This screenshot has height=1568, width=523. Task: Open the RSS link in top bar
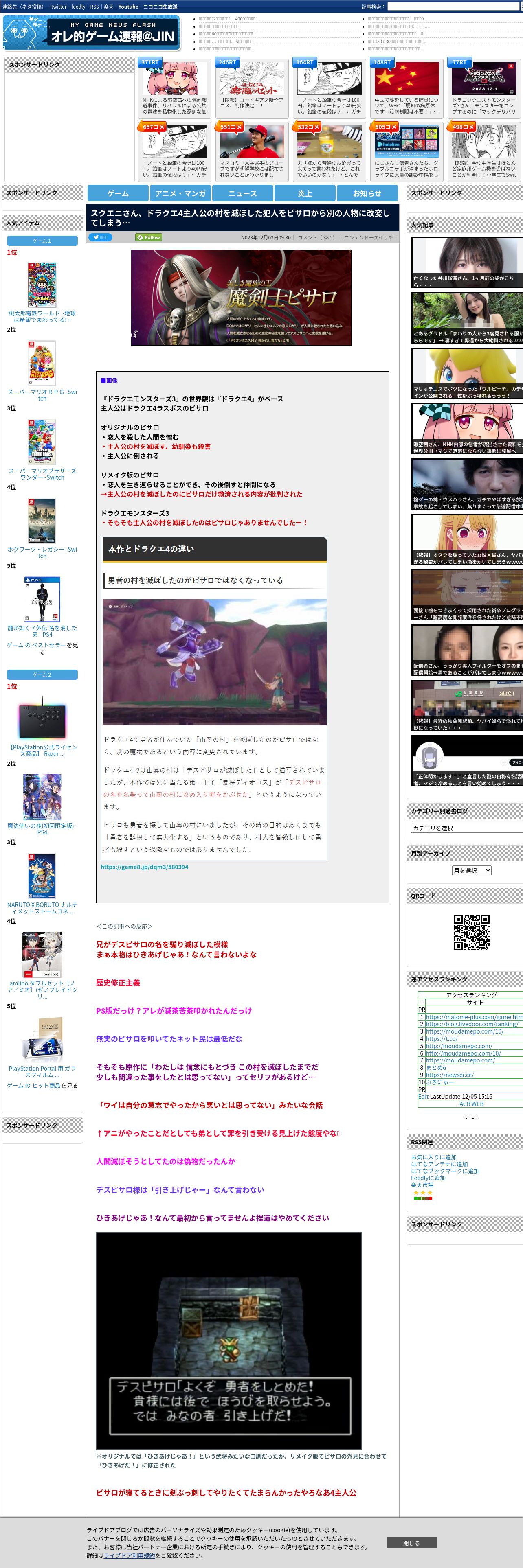click(x=94, y=7)
